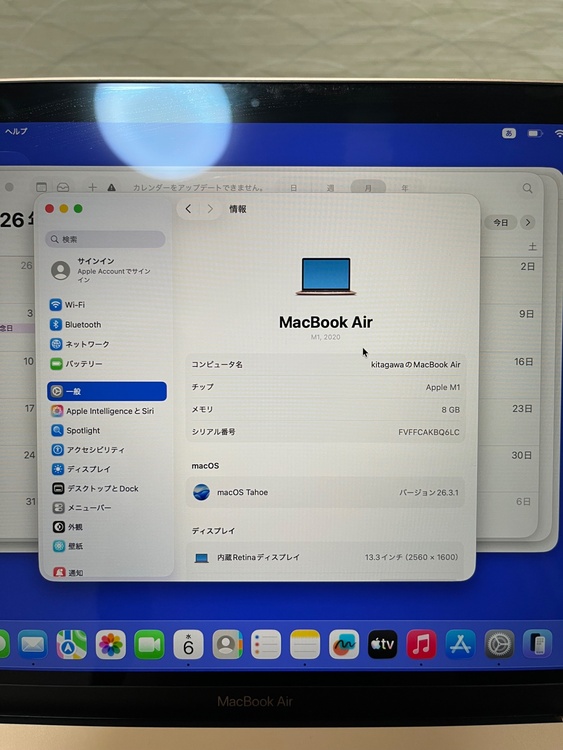The width and height of the screenshot is (563, 750).
Task: Go forward with the right chevron
Action: coord(210,209)
